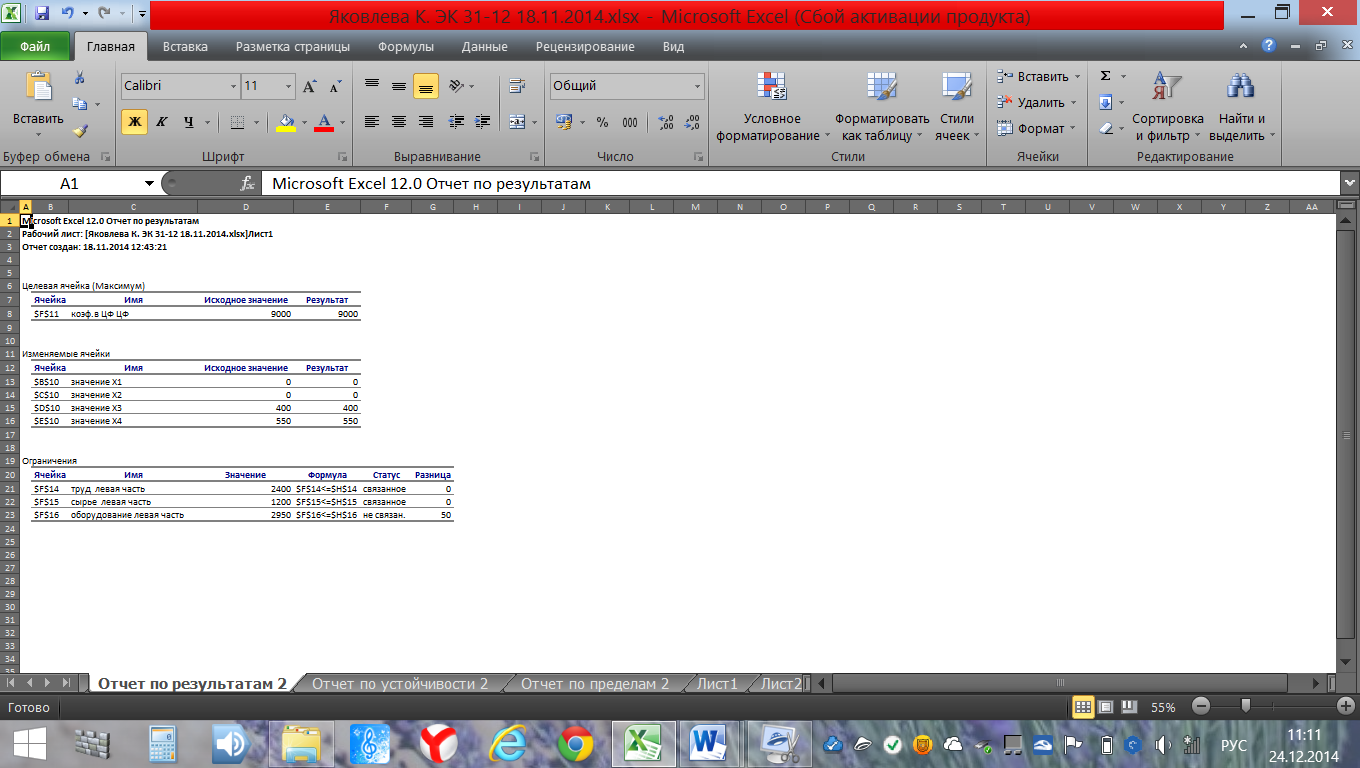
Task: Align text left
Action: 372,122
